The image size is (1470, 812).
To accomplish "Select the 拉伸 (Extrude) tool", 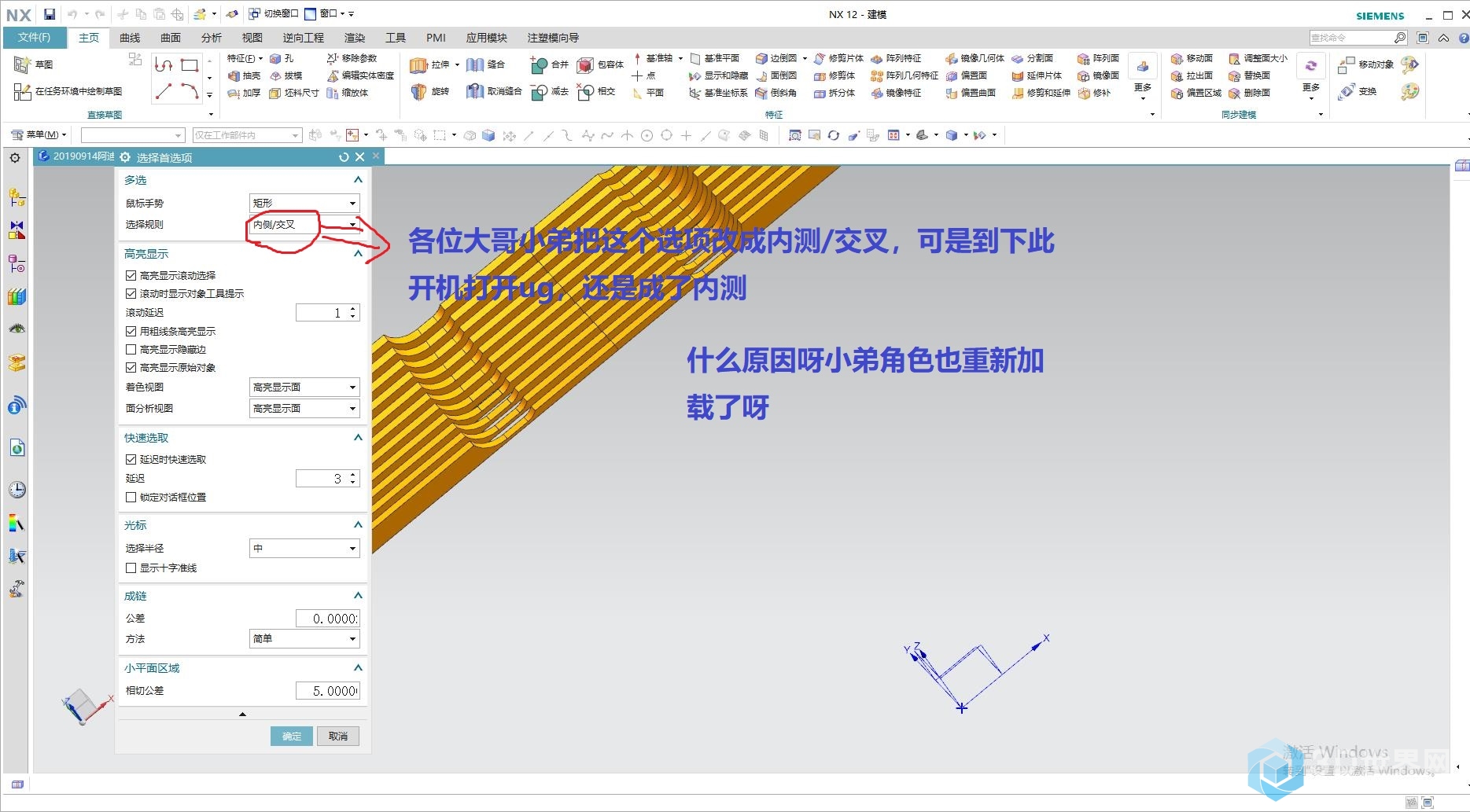I will tap(429, 64).
